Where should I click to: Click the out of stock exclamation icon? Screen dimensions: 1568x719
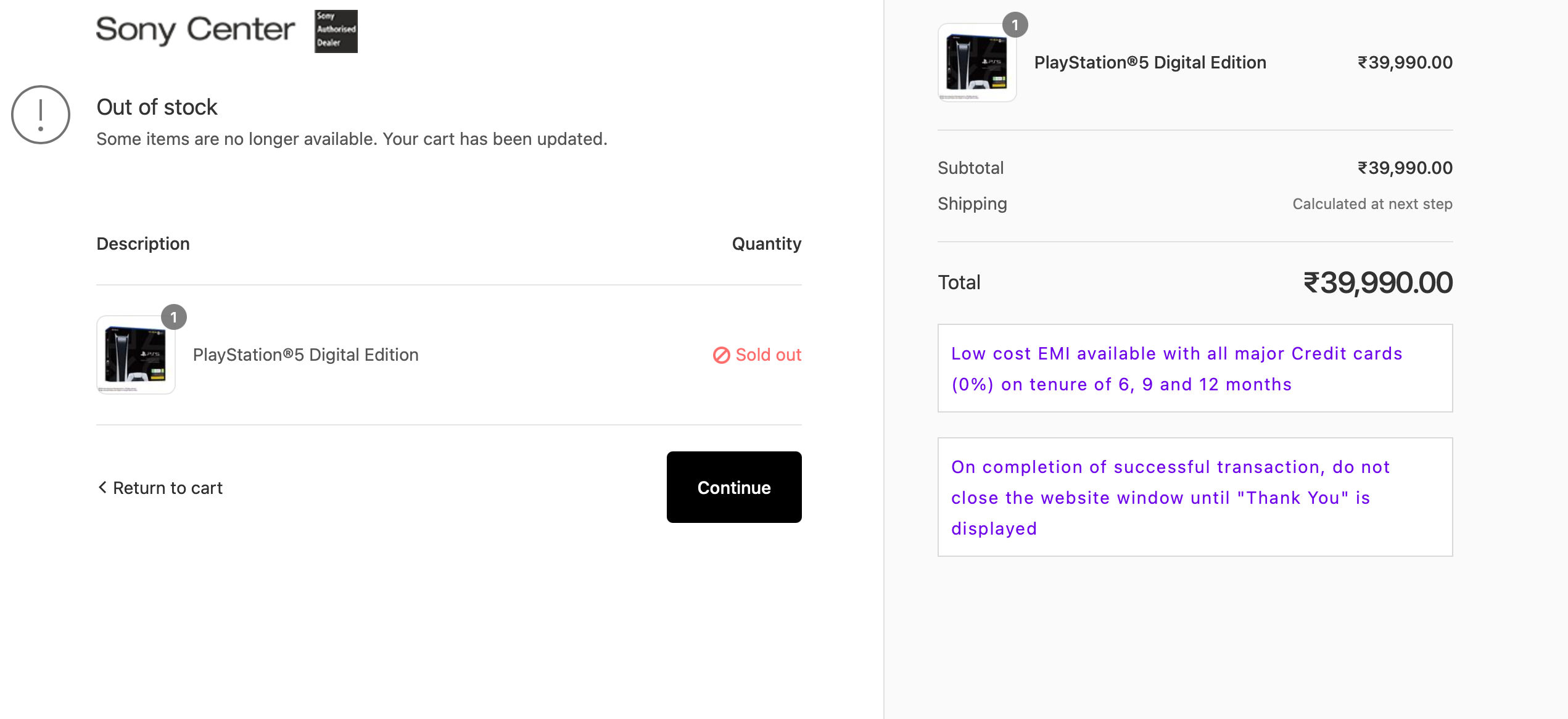point(41,115)
